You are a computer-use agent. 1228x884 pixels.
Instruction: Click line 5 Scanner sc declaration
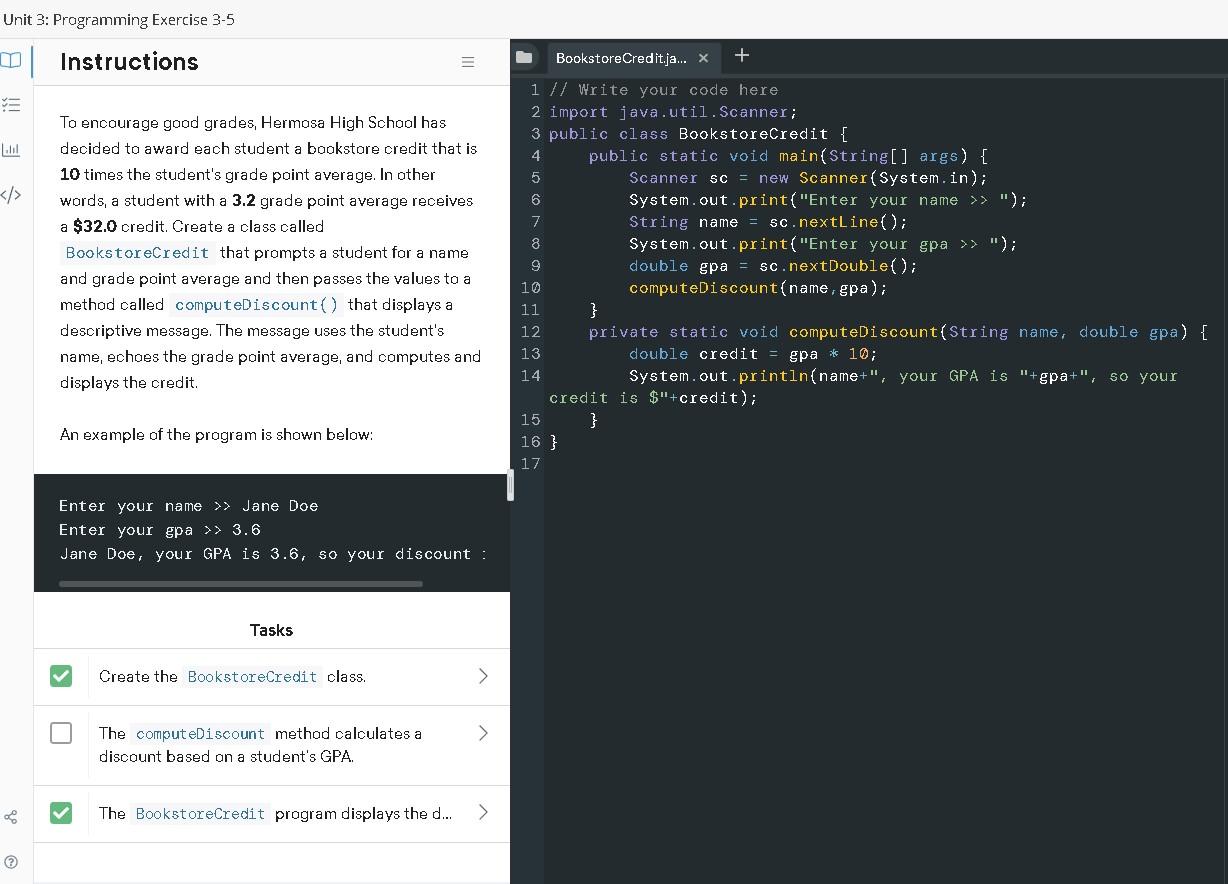pos(808,178)
